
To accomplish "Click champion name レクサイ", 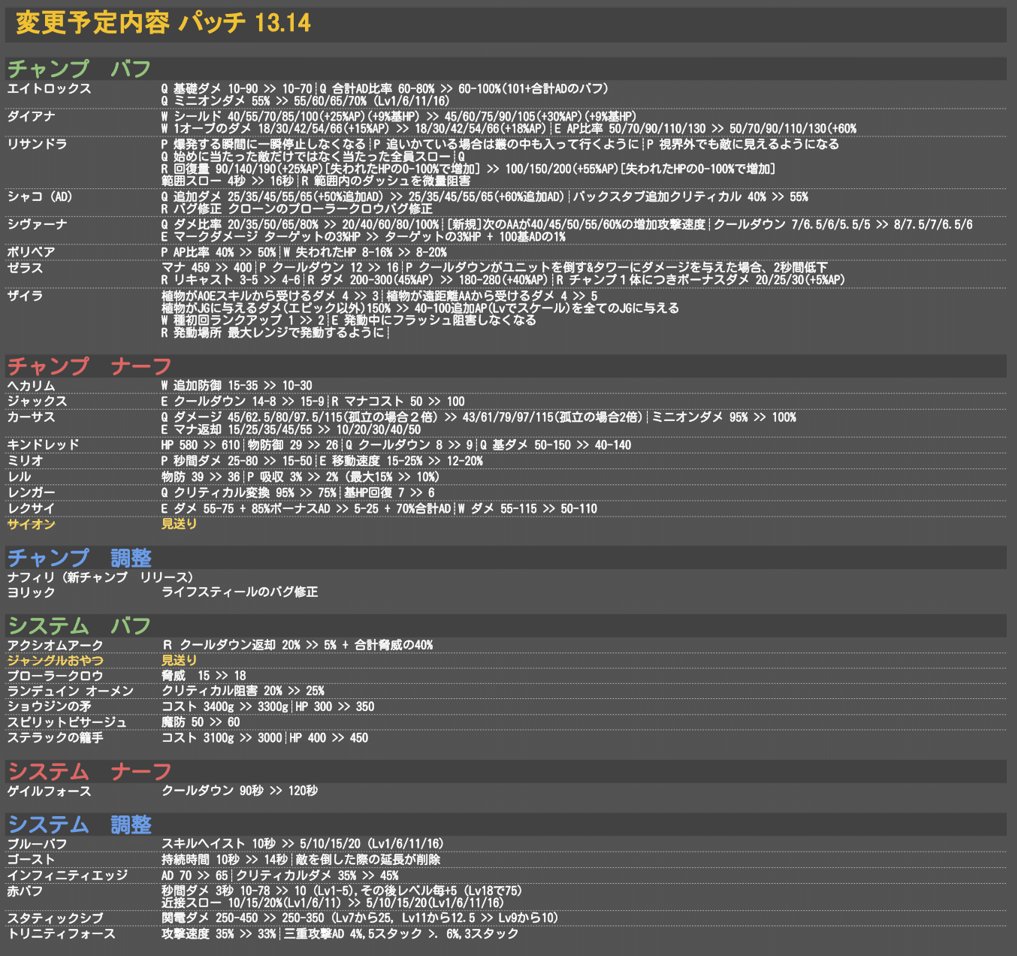I will pos(31,508).
